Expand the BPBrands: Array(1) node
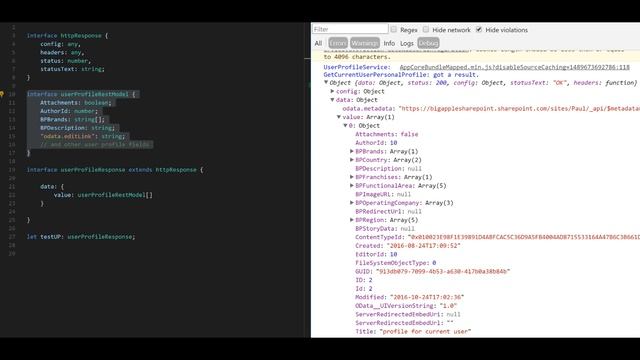This screenshot has width=640, height=360. (x=352, y=151)
